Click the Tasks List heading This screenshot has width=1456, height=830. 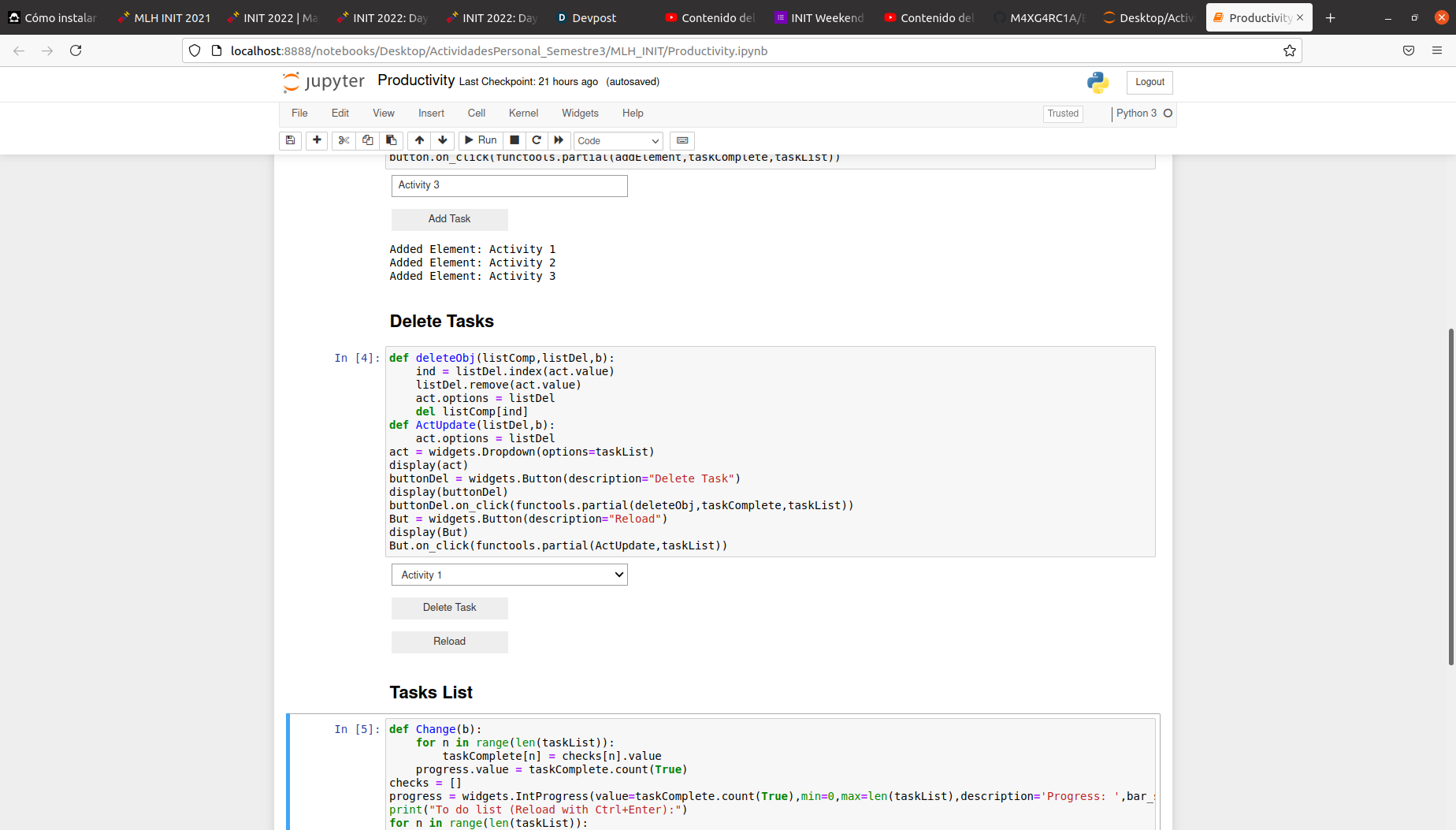coord(431,693)
